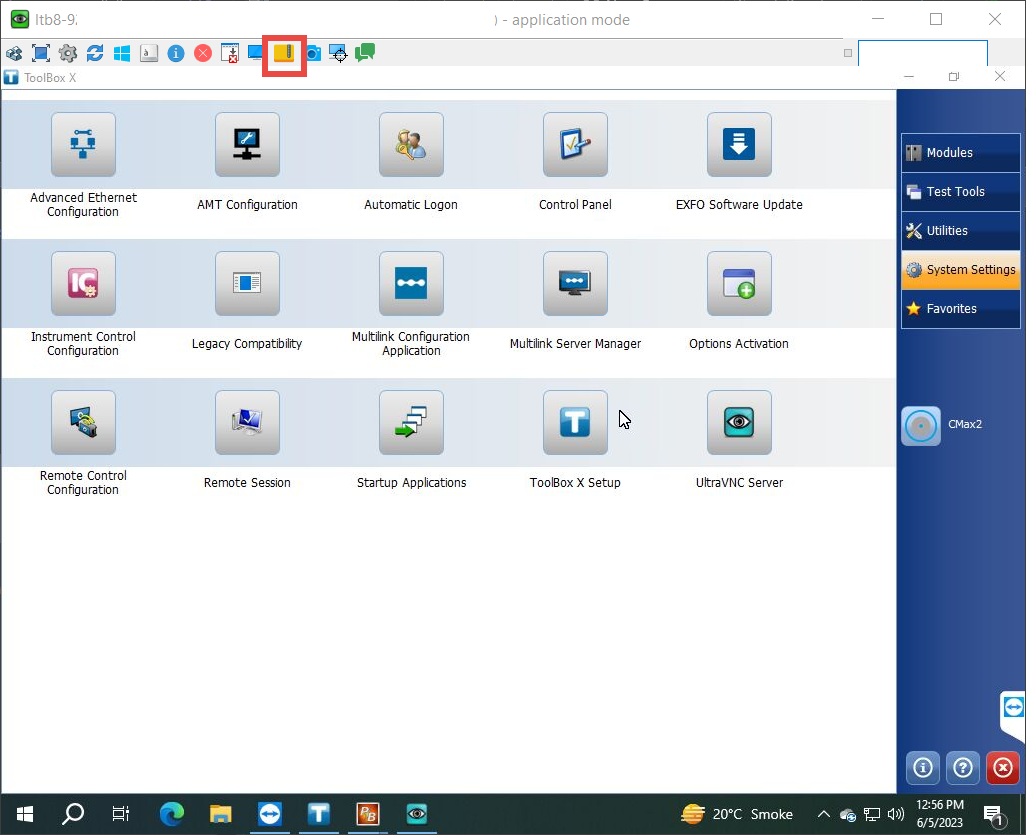Open Remote Control Configuration
Image resolution: width=1026 pixels, height=835 pixels.
[83, 423]
